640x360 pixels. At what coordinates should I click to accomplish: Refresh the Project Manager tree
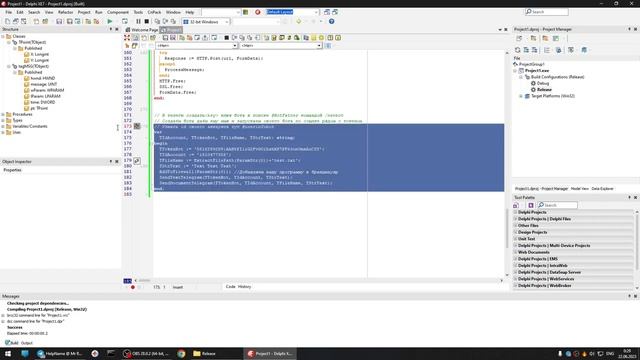tap(518, 50)
